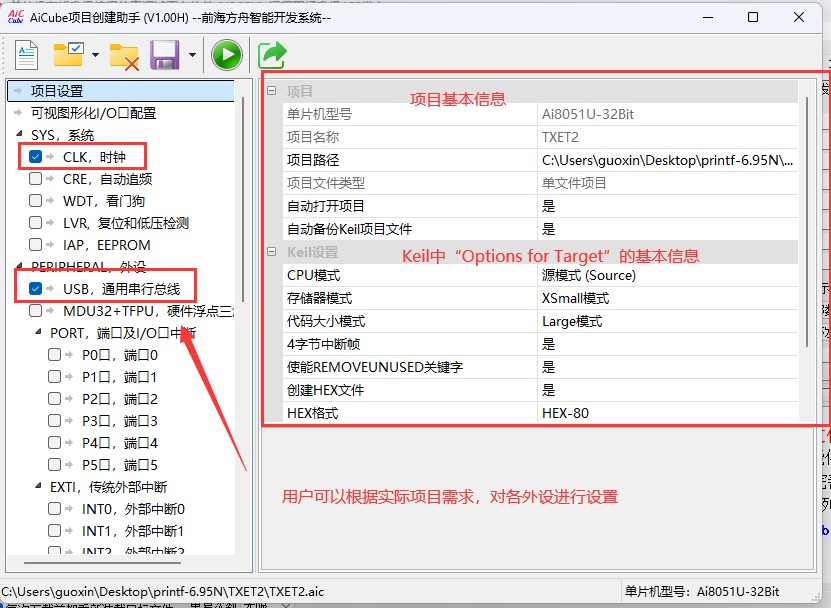The height and width of the screenshot is (608, 831).
Task: Enable the P5口，端口5 checkbox
Action: [x=55, y=465]
